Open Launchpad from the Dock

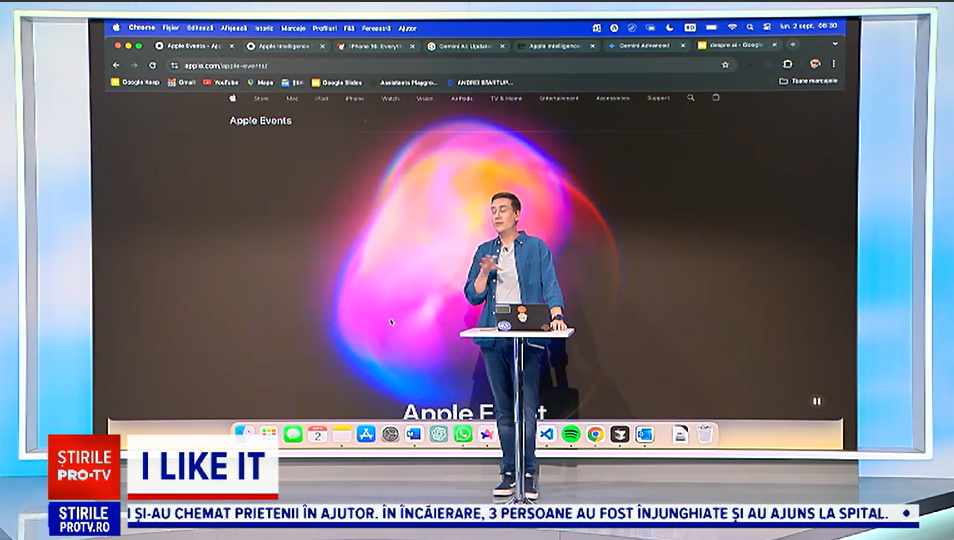pyautogui.click(x=268, y=434)
